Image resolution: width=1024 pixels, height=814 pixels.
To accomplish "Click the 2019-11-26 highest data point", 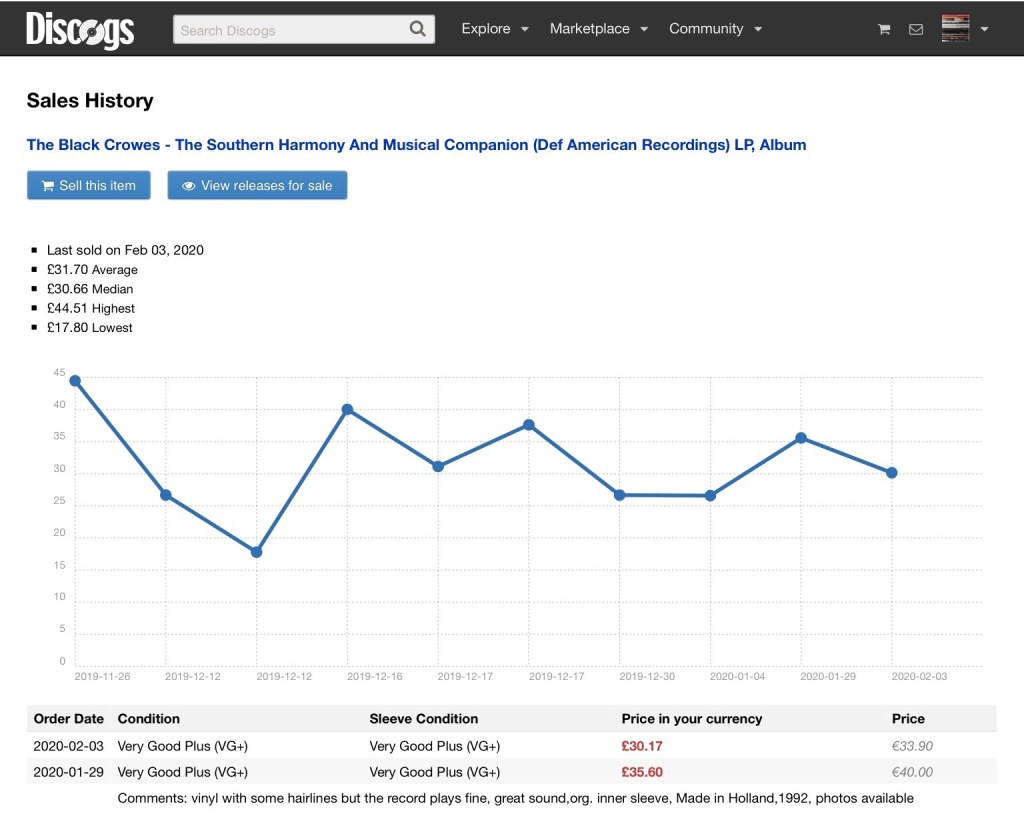I will [75, 381].
